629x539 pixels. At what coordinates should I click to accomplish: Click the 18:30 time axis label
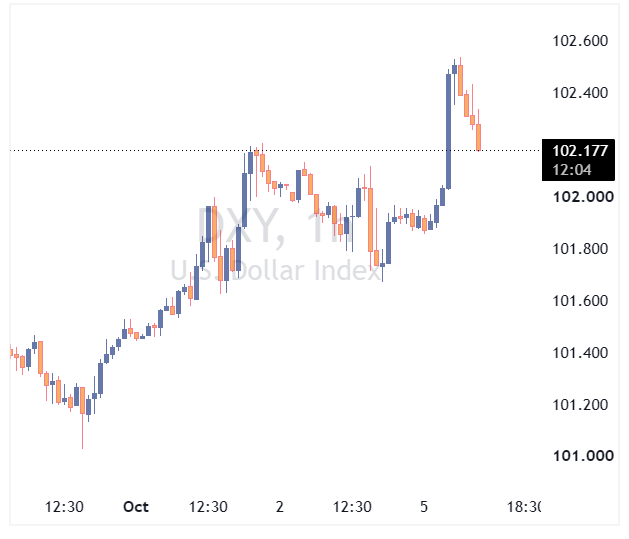[x=524, y=507]
